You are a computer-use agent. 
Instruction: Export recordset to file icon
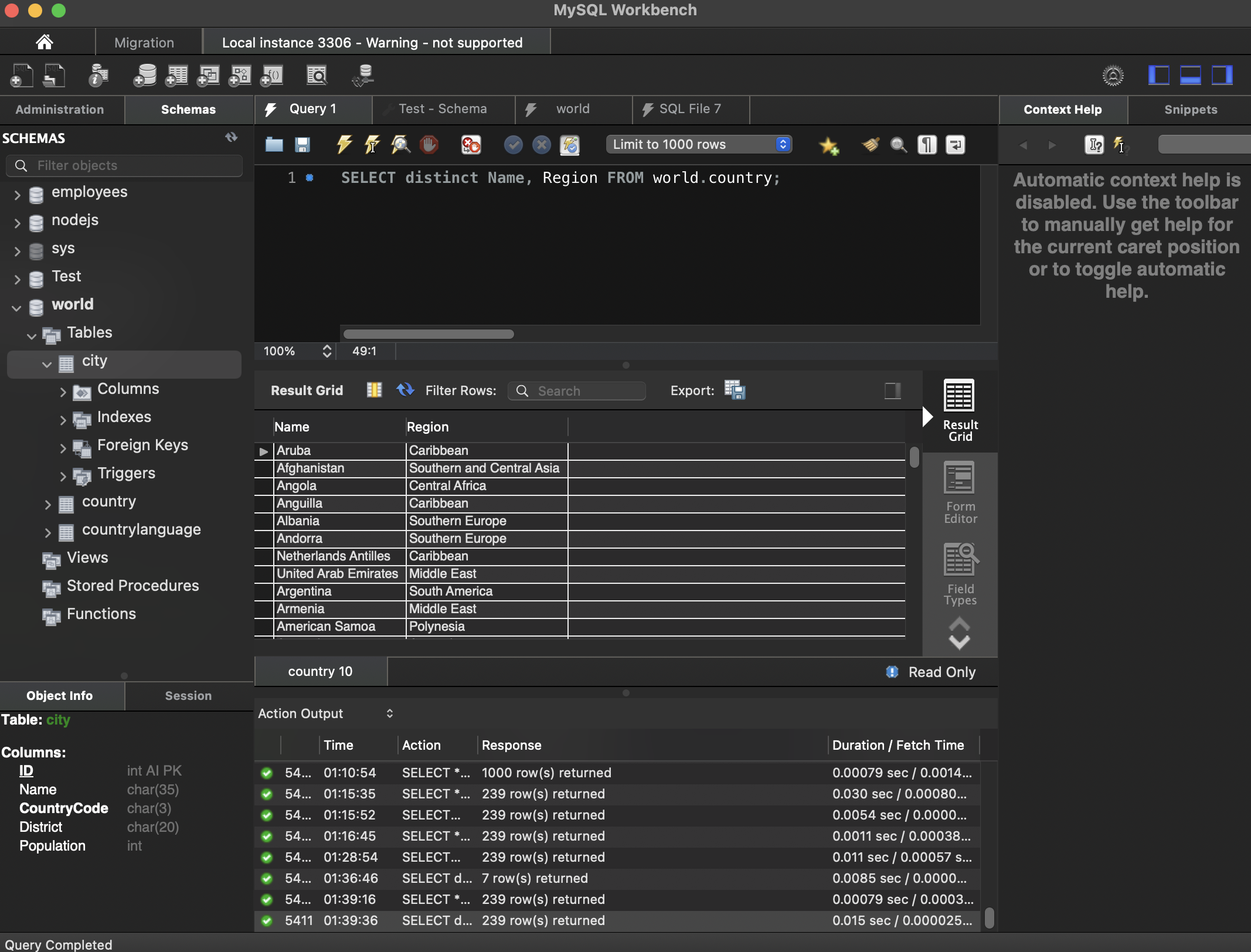coord(735,390)
